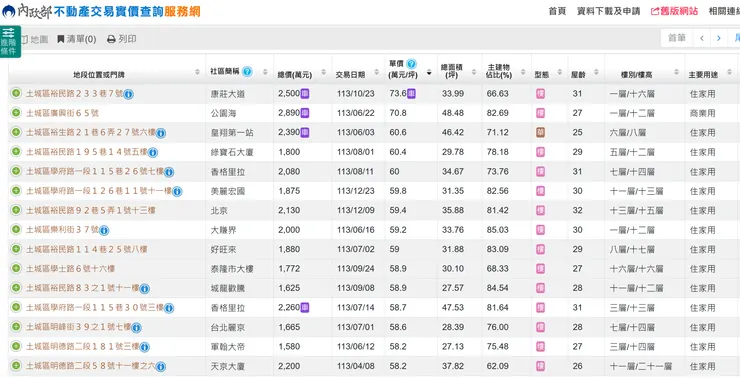740x378 pixels.
Task: Click help icon next to 單價 header
Action: (412, 64)
